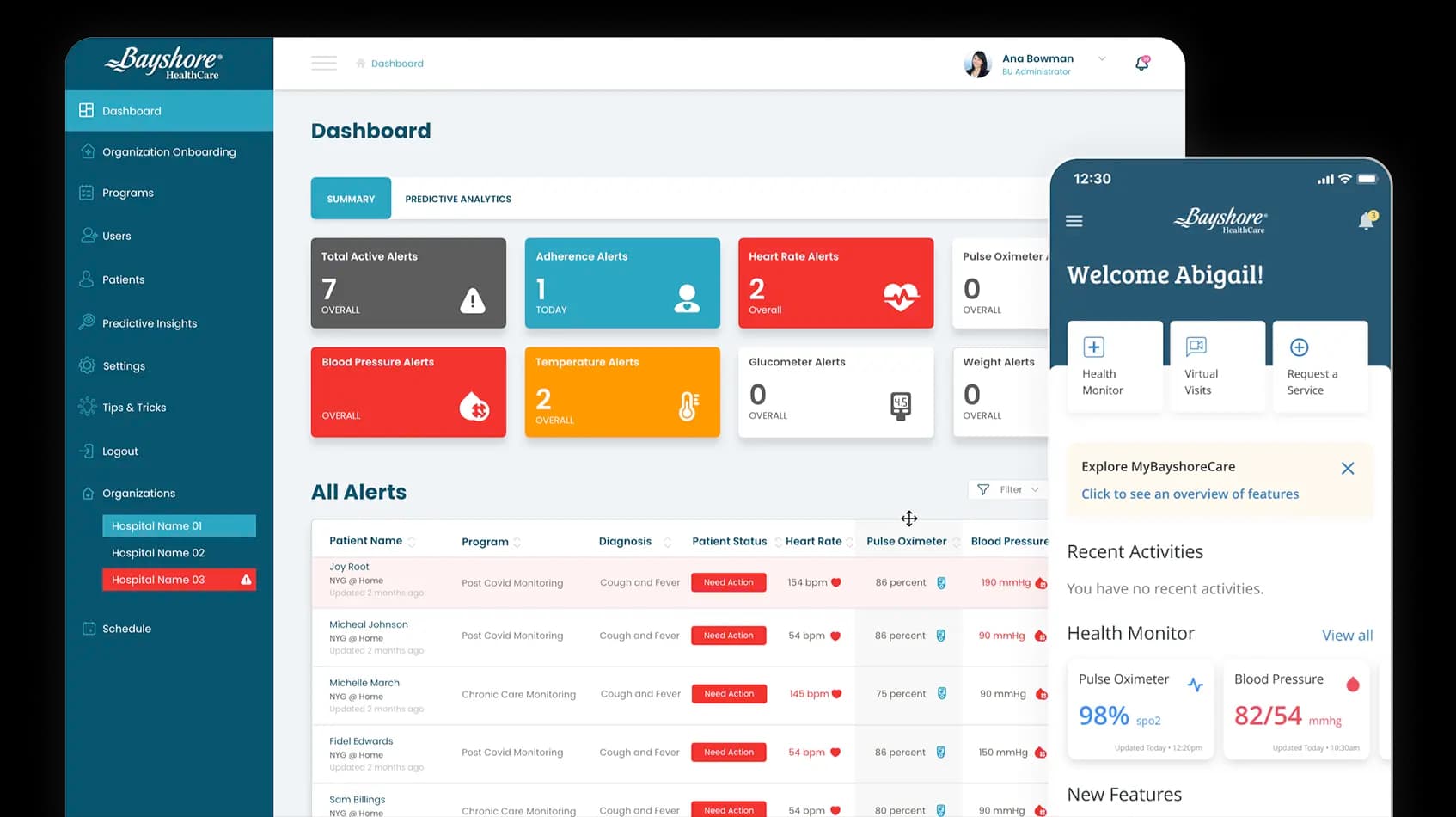
Task: Click the Schedule calendar icon
Action: pyautogui.click(x=88, y=629)
